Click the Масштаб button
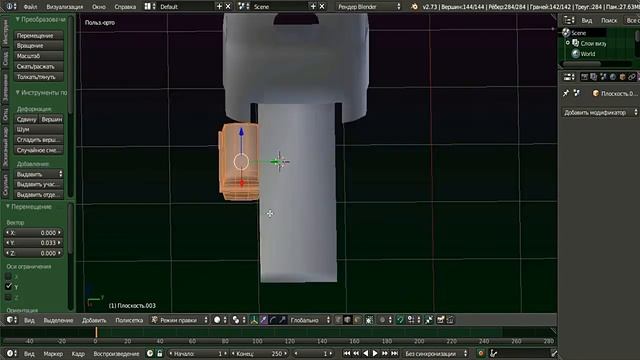The image size is (640, 360). [x=39, y=56]
